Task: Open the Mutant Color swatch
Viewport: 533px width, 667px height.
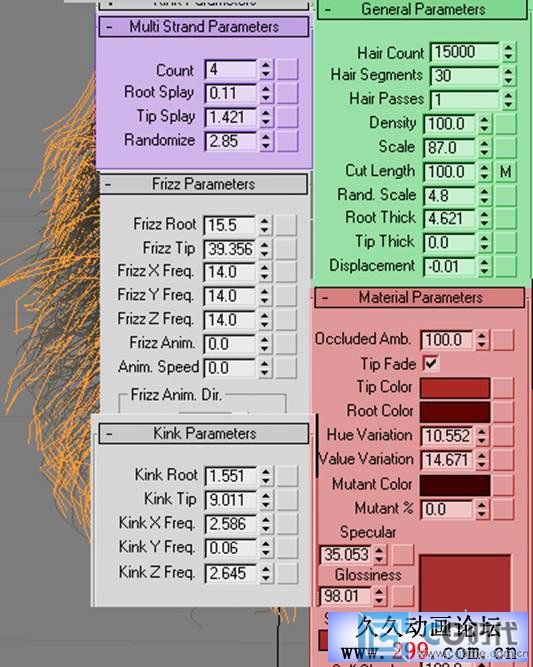Action: [x=455, y=485]
